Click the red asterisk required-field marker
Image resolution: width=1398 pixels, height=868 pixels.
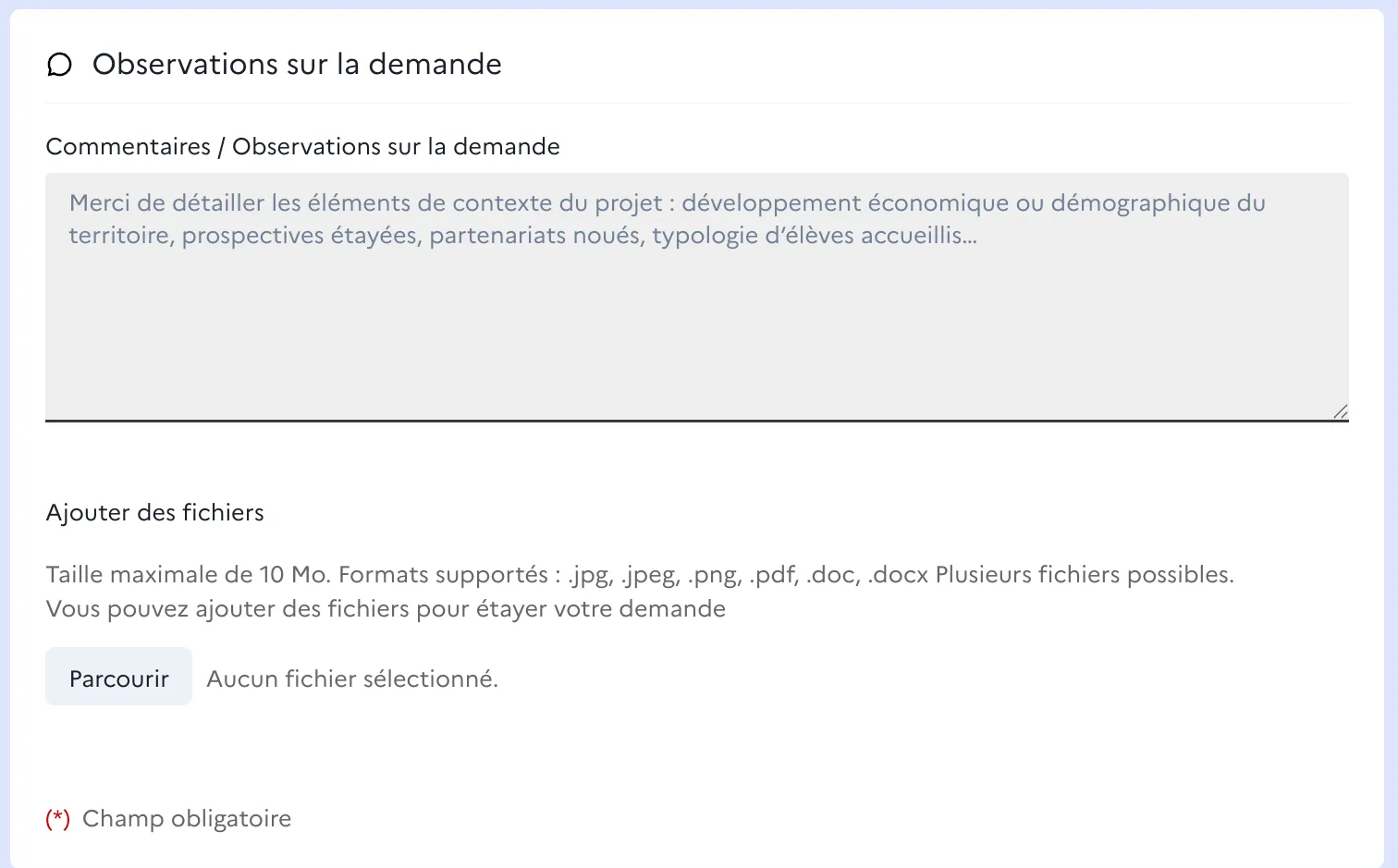(58, 818)
